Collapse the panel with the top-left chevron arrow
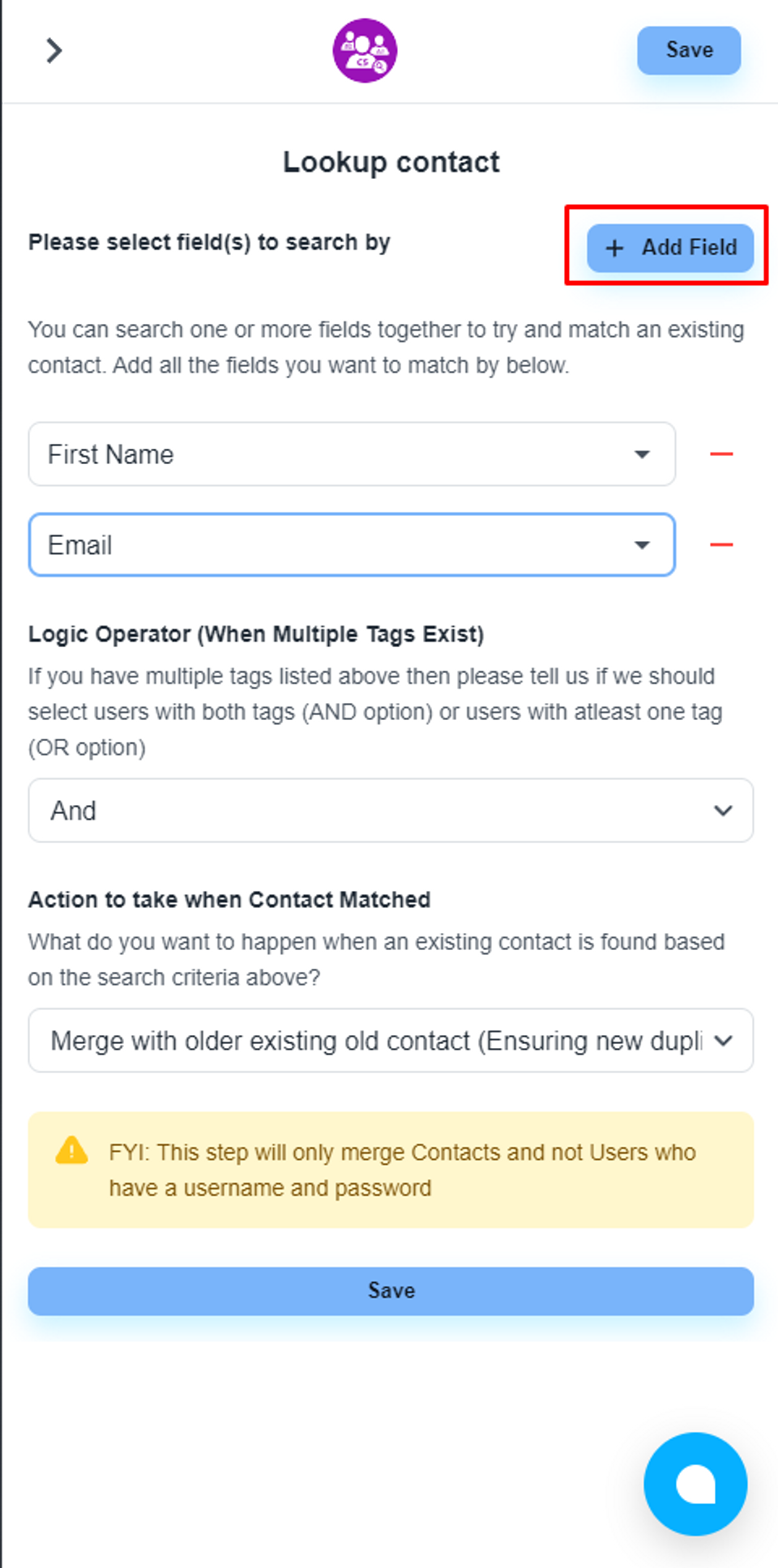 tap(53, 50)
